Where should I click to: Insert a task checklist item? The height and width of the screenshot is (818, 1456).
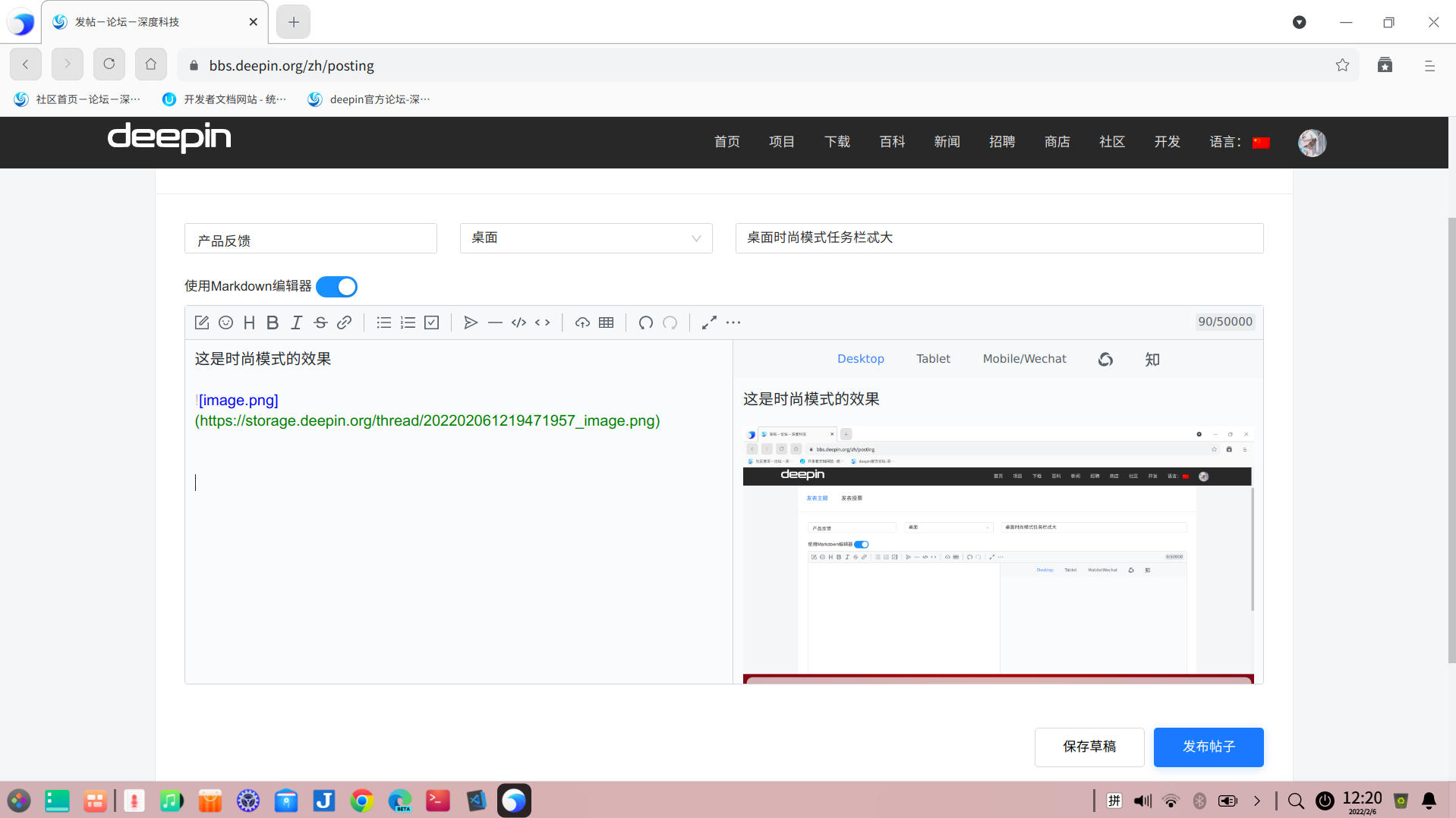[432, 322]
